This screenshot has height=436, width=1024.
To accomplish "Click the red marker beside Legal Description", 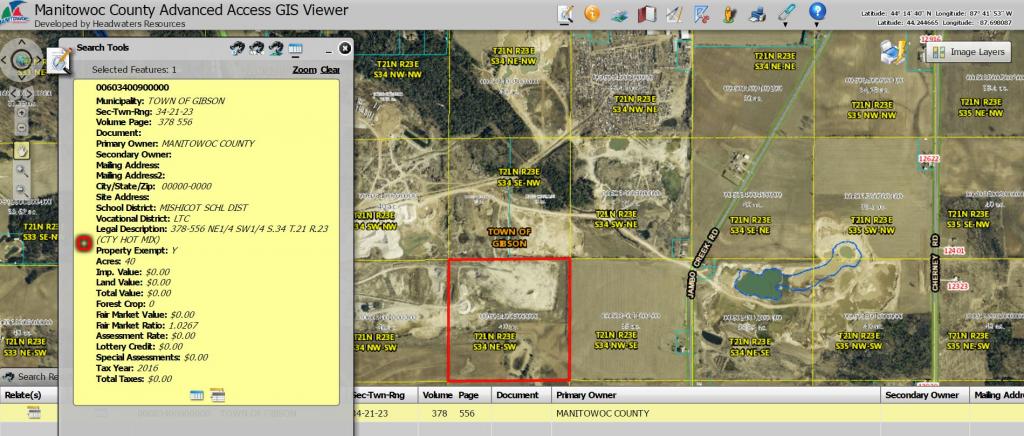I will [x=84, y=242].
